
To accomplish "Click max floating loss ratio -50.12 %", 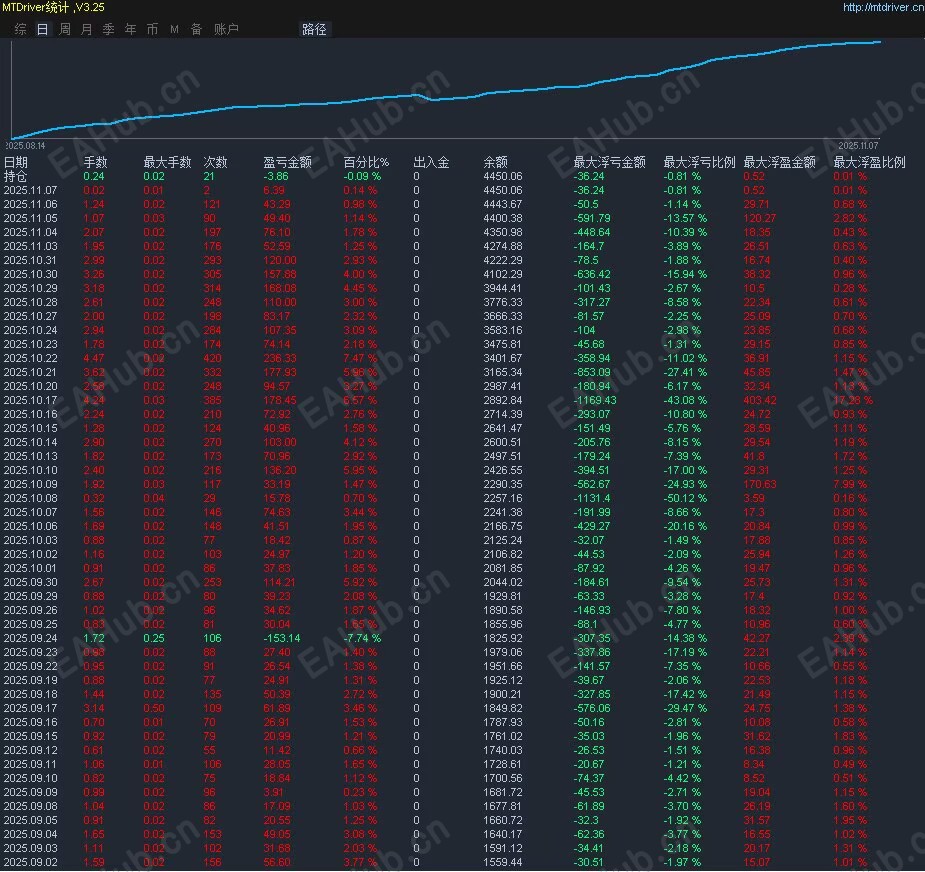I will 685,498.
